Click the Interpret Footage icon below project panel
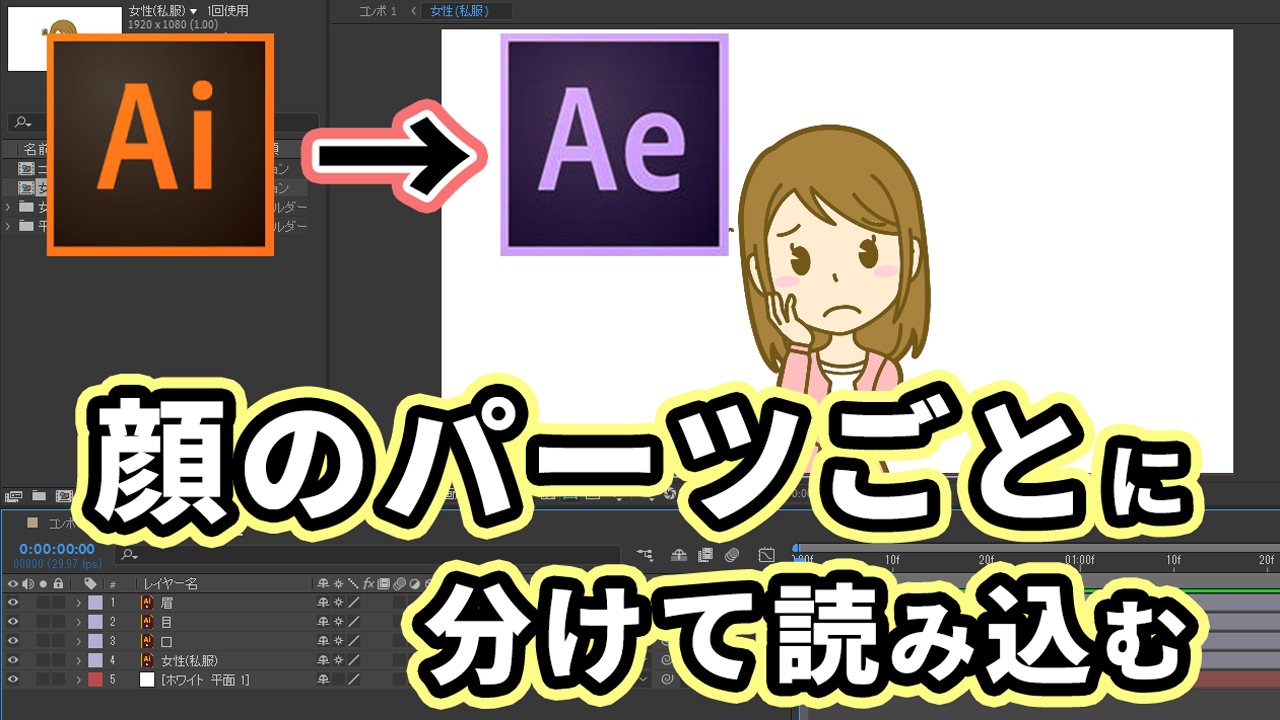1280x720 pixels. [13, 496]
